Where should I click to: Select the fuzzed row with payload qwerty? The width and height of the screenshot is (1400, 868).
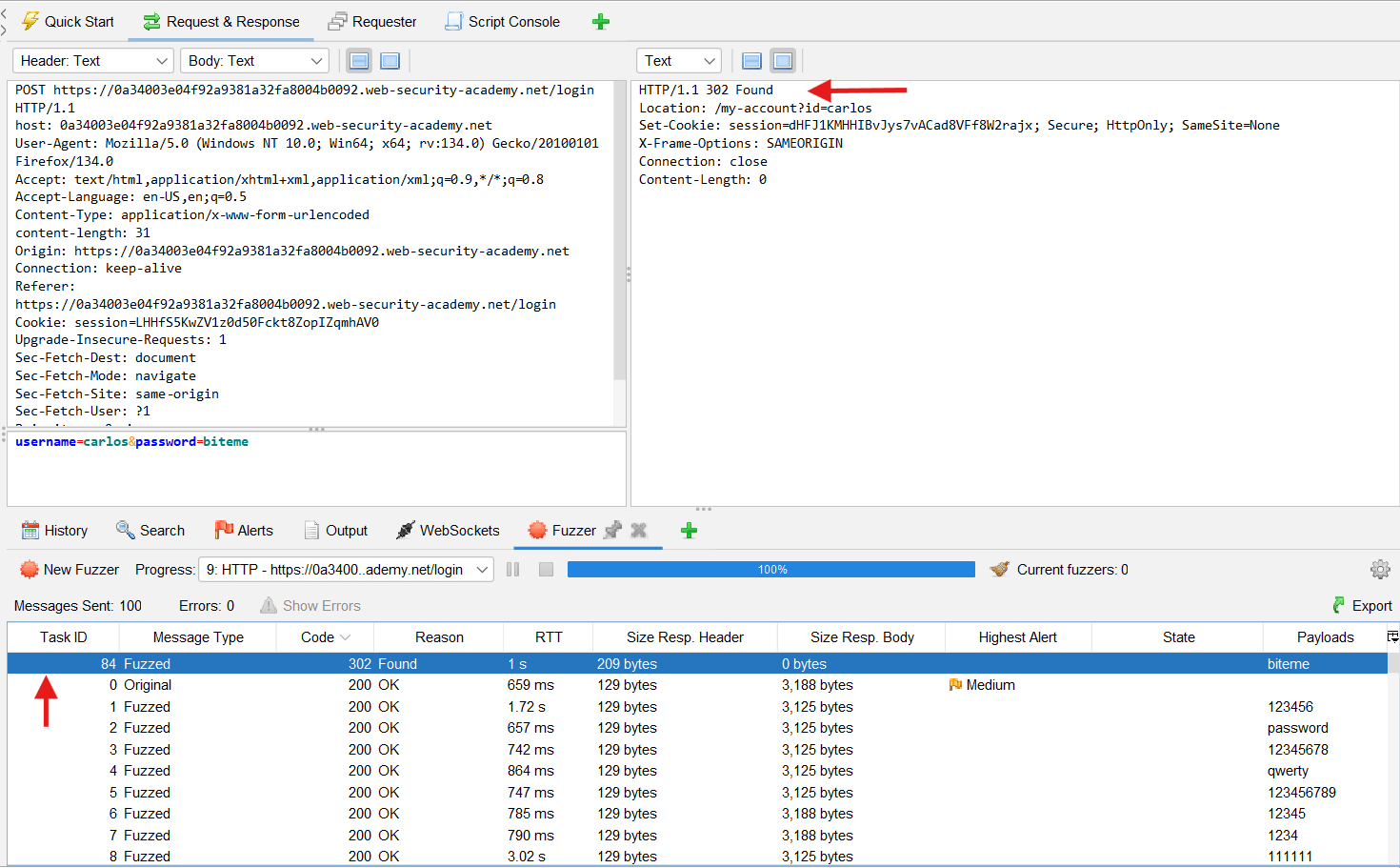click(667, 771)
